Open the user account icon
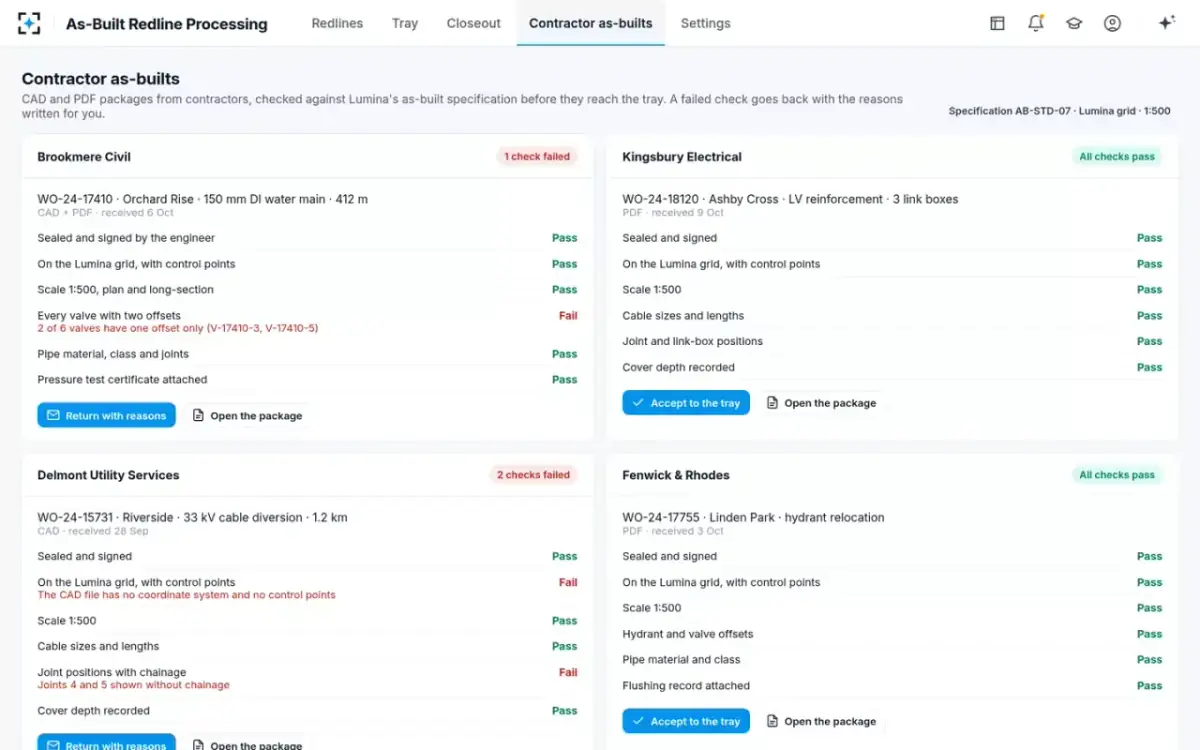The image size is (1200, 750). pos(1112,23)
